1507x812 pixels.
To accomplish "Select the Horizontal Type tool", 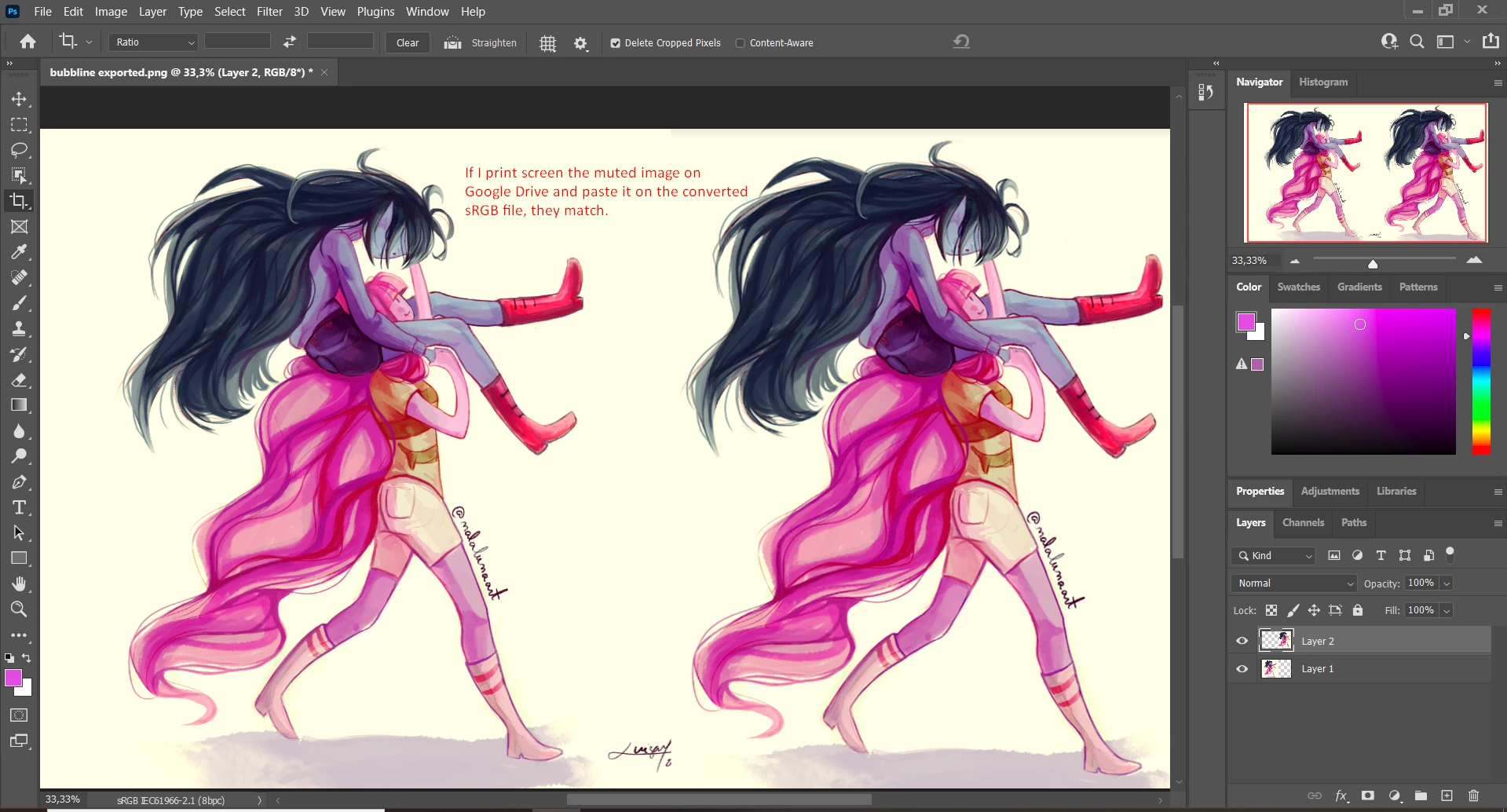I will (x=19, y=507).
